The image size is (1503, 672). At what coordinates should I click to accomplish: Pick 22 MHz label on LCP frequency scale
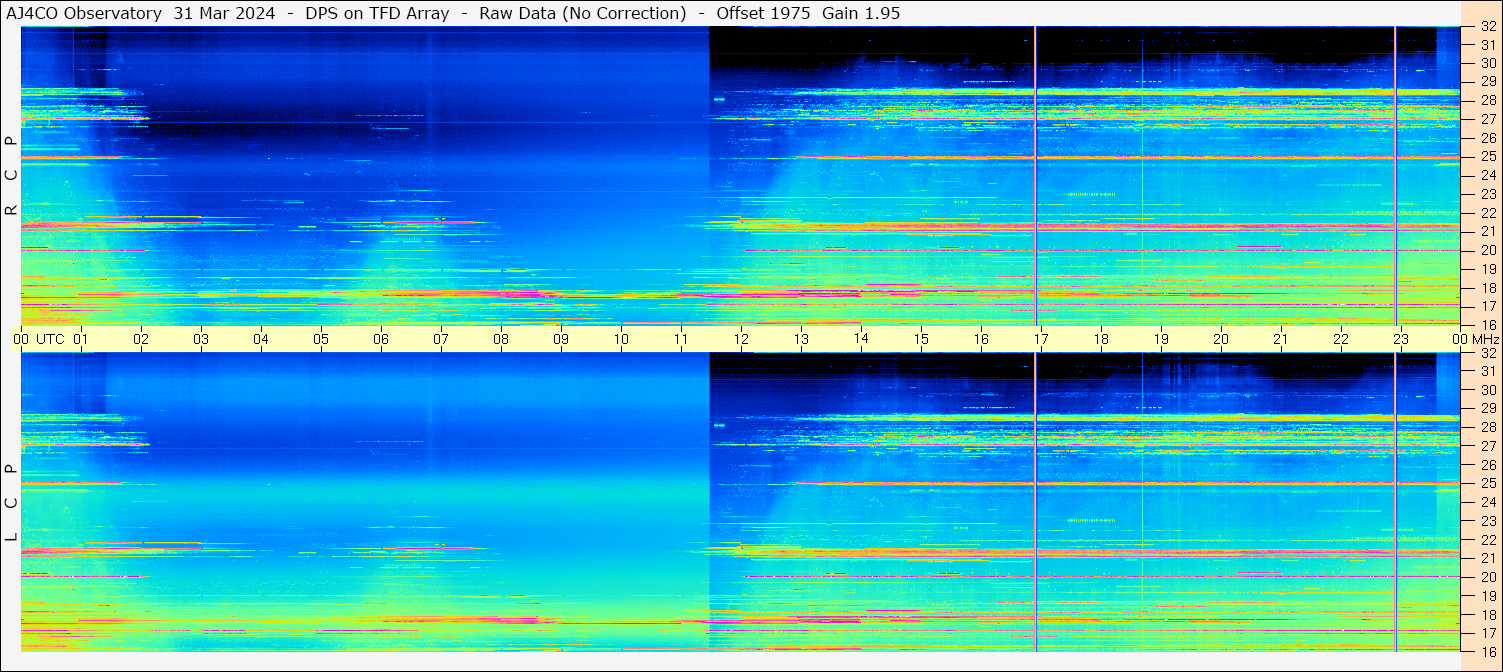[1488, 539]
